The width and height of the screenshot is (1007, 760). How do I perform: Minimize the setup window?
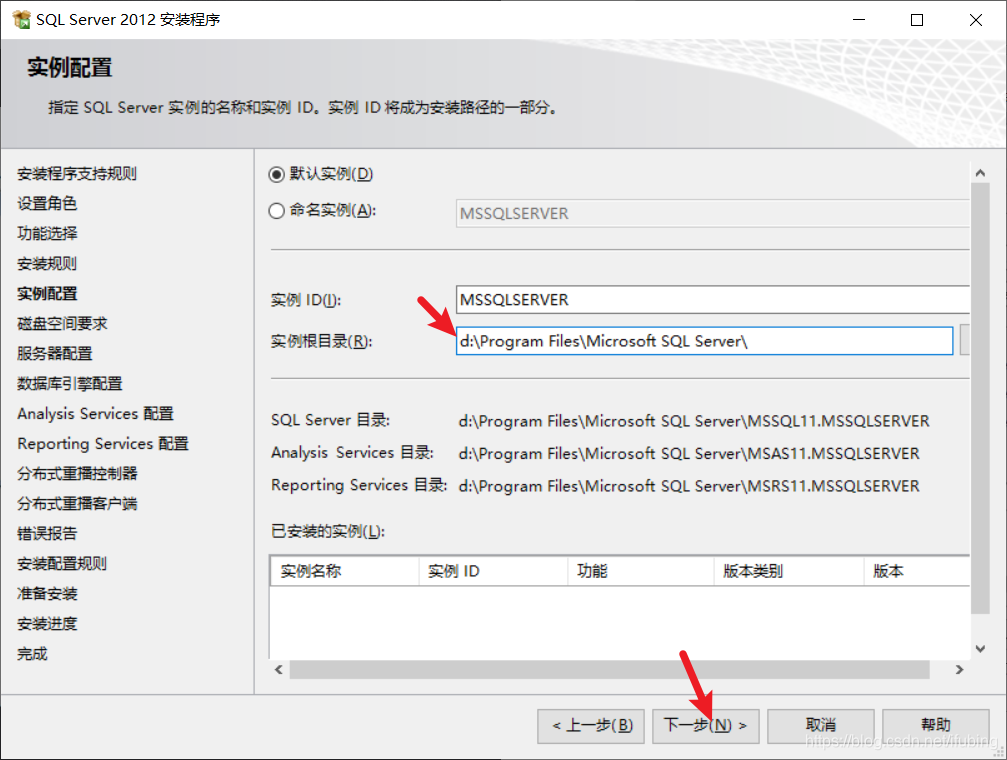[859, 20]
